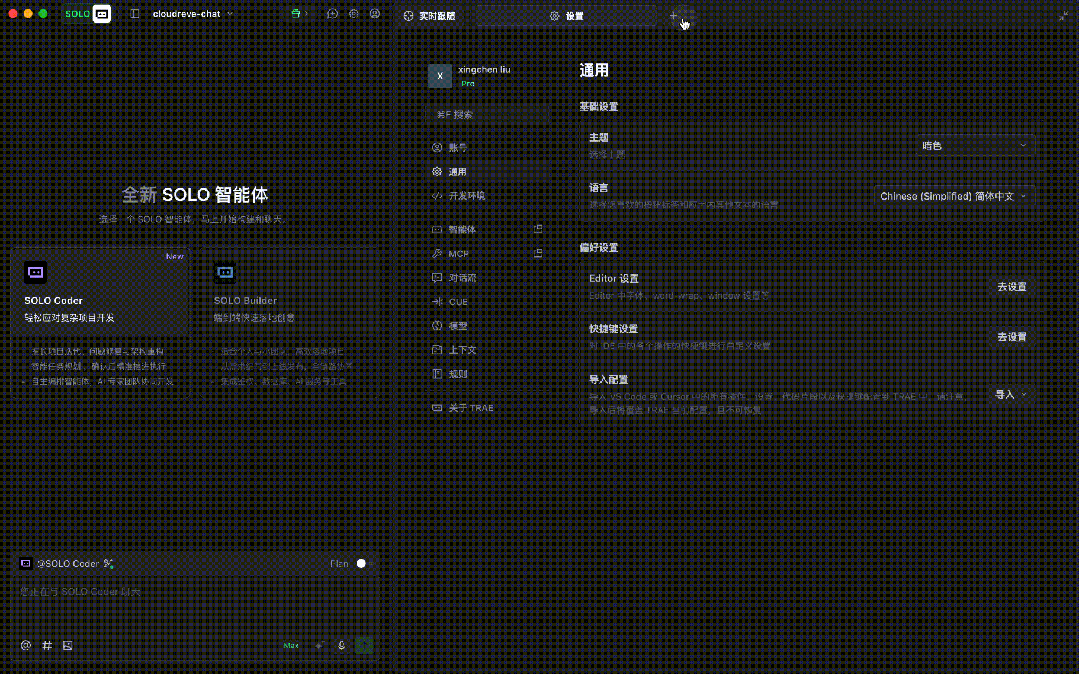The width and height of the screenshot is (1079, 674).
Task: Click the 通用 page heading
Action: [x=594, y=70]
